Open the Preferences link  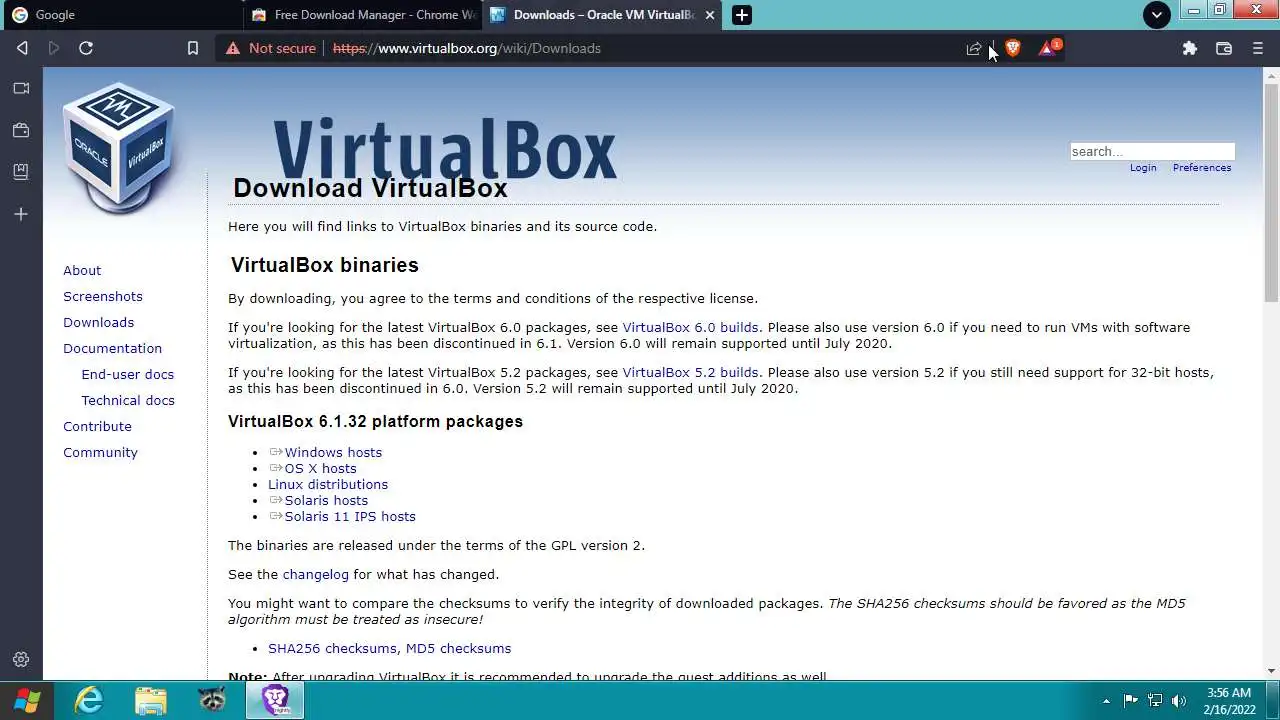coord(1202,168)
